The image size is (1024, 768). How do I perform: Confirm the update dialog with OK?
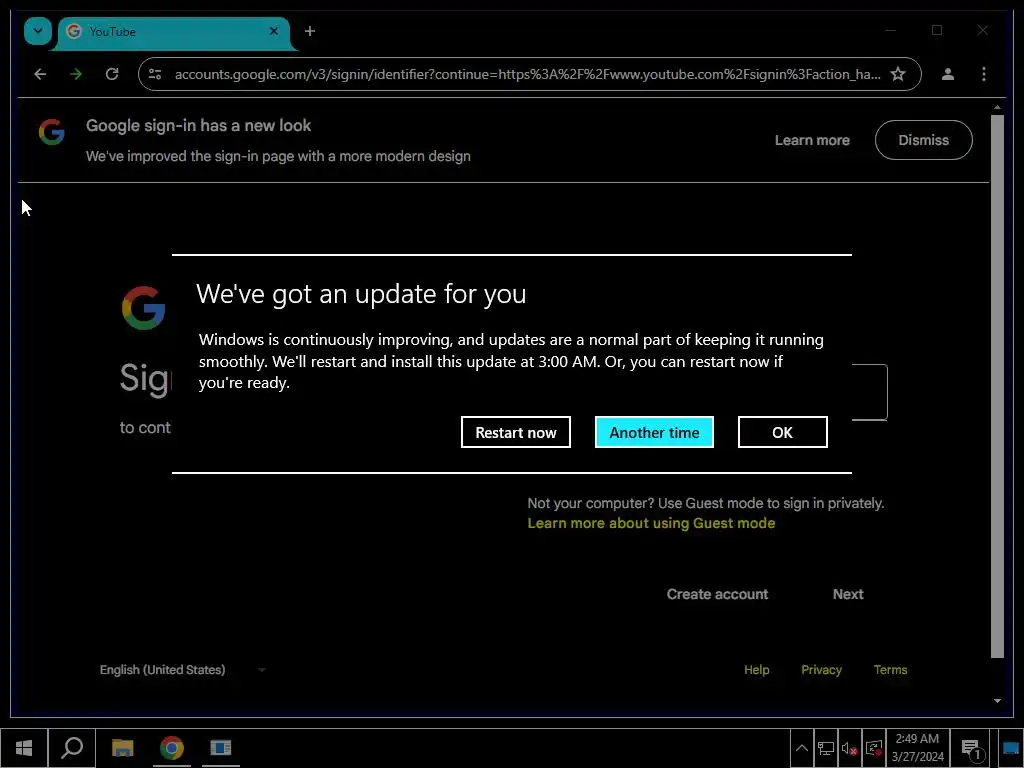(782, 432)
